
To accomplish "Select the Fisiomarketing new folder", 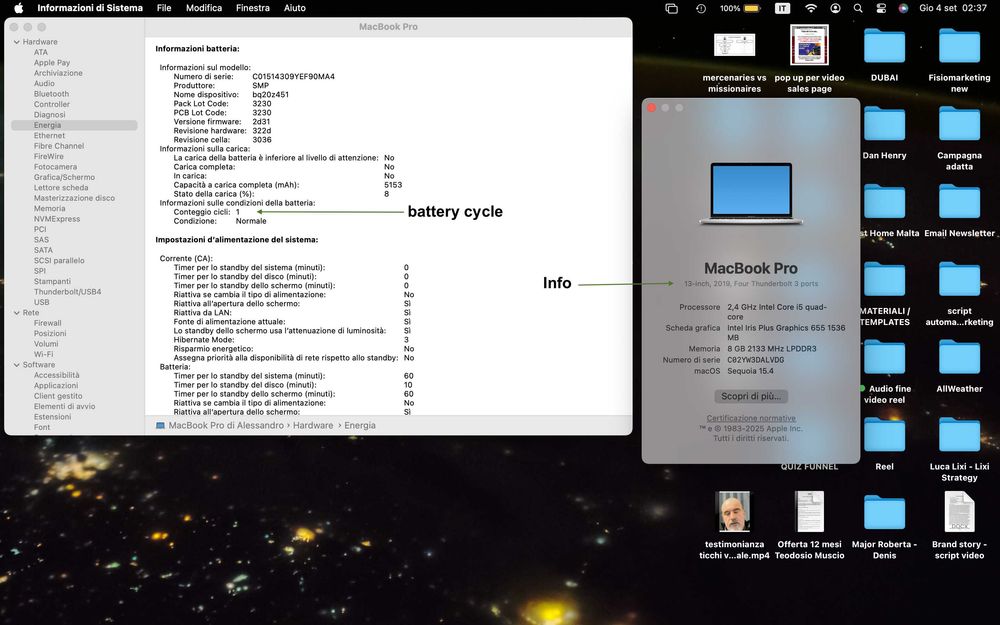I will 959,47.
